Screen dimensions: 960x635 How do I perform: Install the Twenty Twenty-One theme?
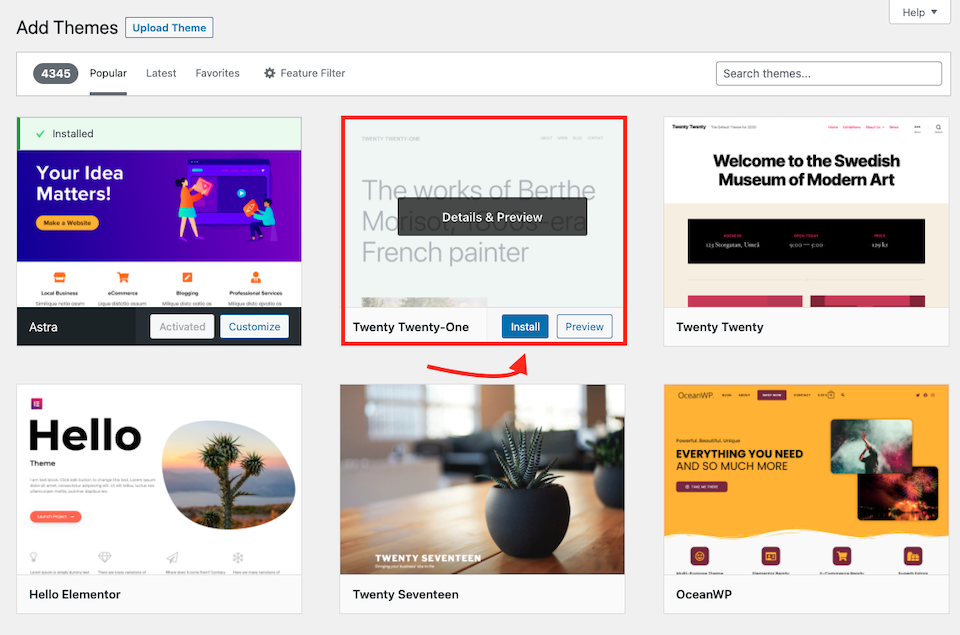pyautogui.click(x=525, y=326)
